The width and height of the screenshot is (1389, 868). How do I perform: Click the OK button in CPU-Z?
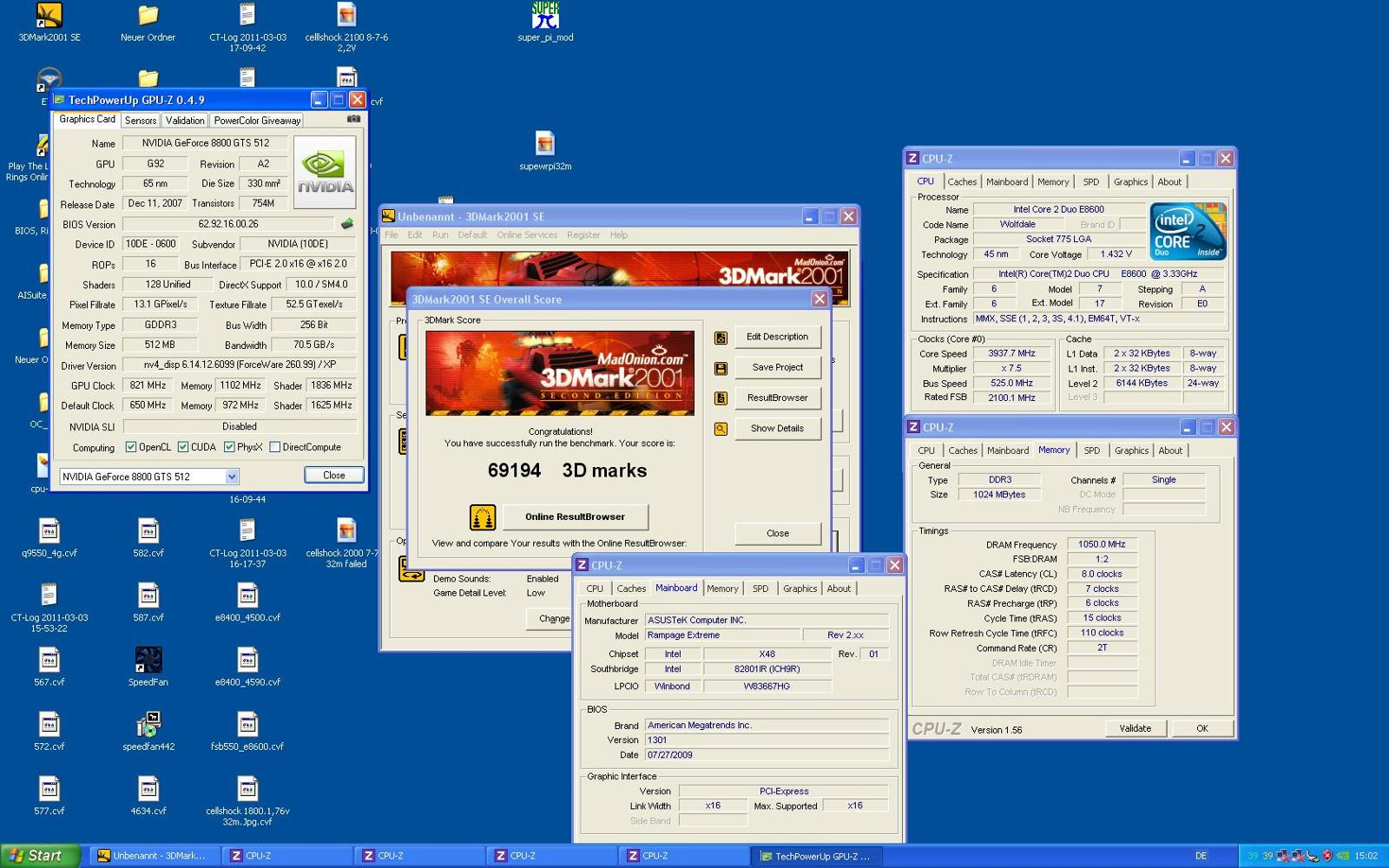(1202, 728)
